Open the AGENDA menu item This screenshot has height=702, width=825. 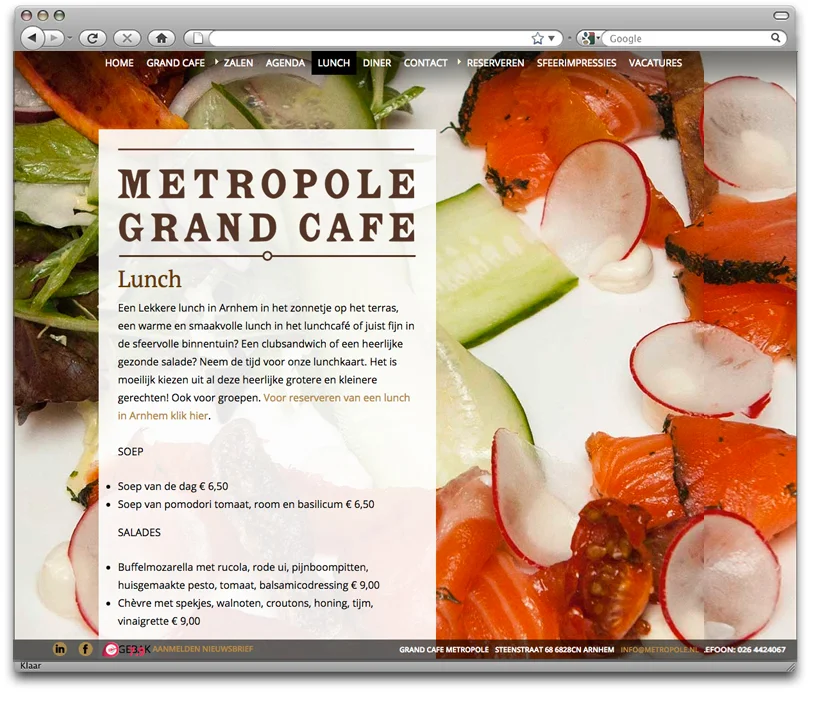[x=285, y=63]
